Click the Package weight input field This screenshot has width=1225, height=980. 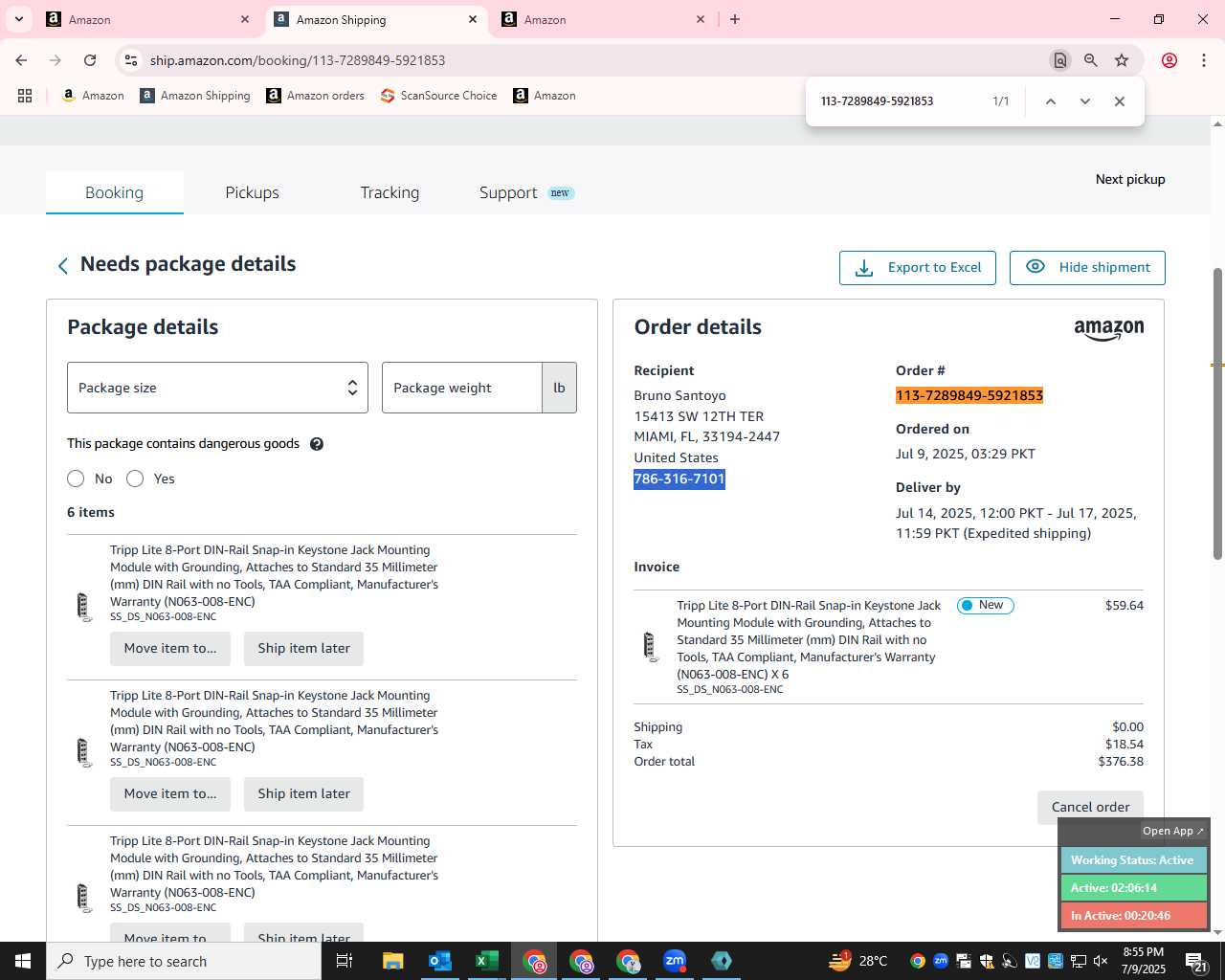462,388
